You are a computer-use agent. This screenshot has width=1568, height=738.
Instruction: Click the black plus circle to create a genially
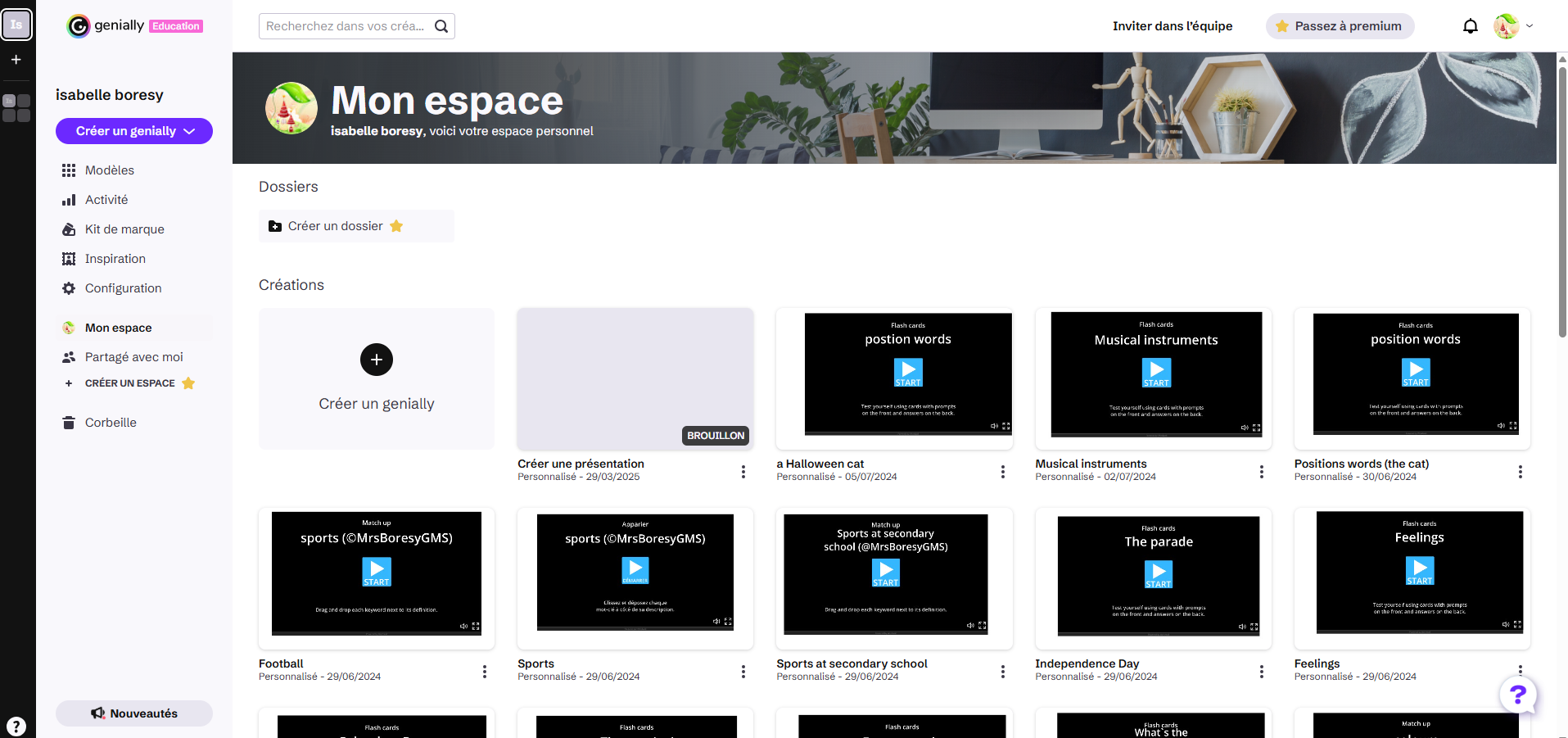tap(377, 360)
